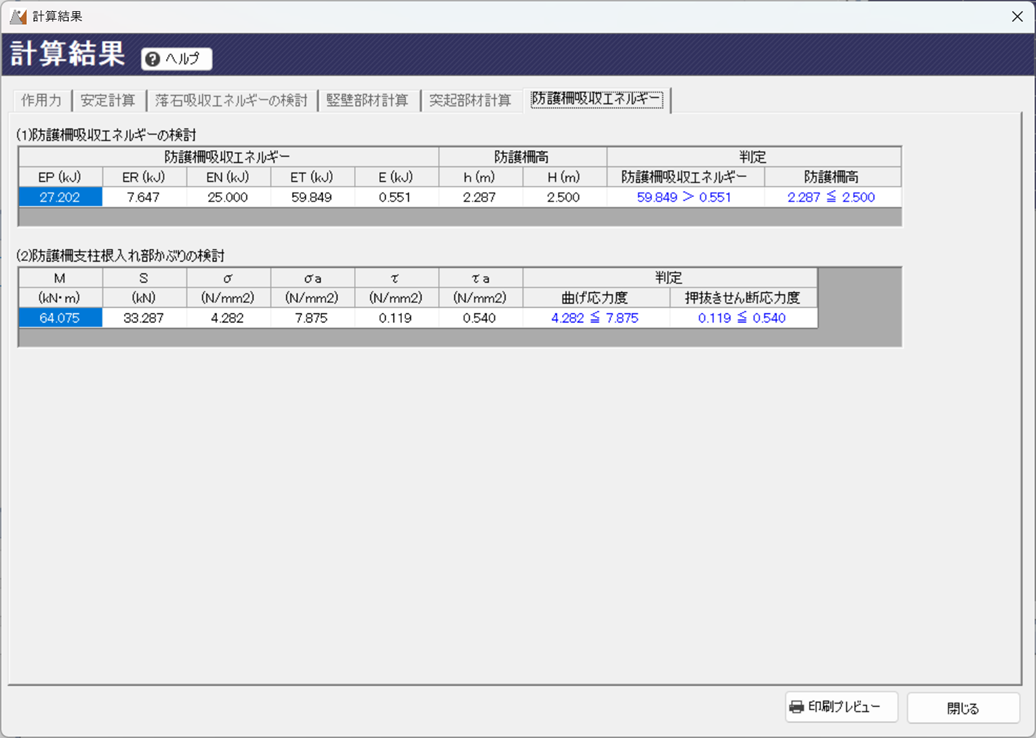The image size is (1036, 738).
Task: Open the 作用力 tab
Action: [x=41, y=100]
